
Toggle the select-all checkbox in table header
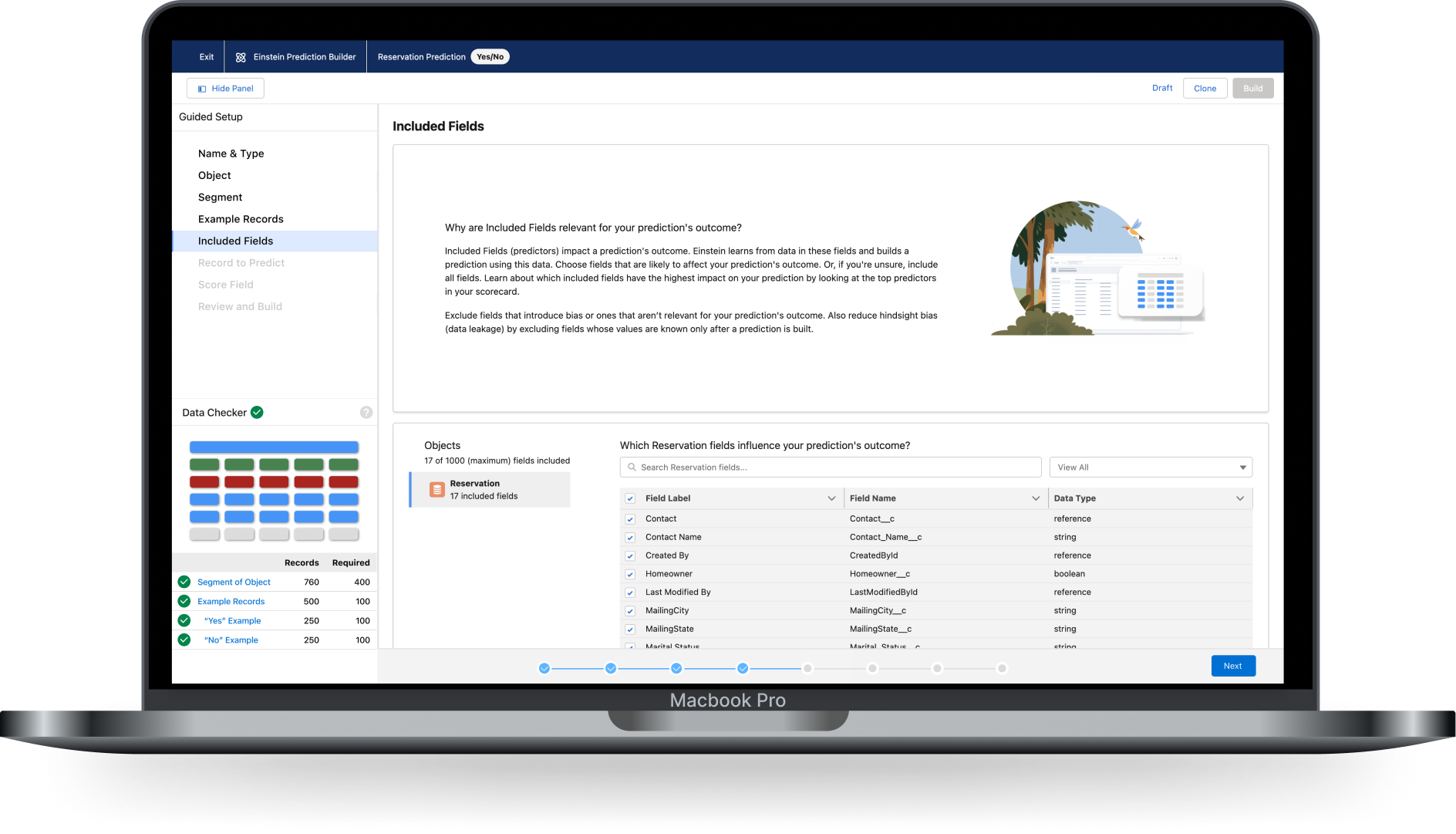[x=630, y=498]
